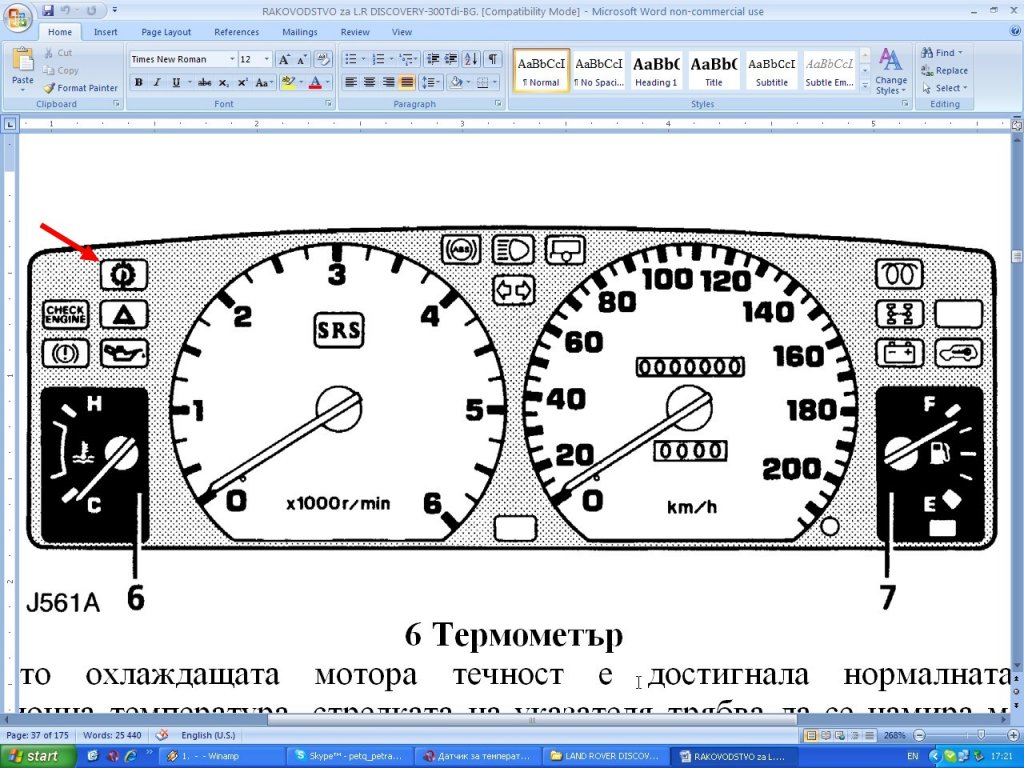The width and height of the screenshot is (1024, 768).
Task: Toggle Justify text alignment
Action: point(407,83)
